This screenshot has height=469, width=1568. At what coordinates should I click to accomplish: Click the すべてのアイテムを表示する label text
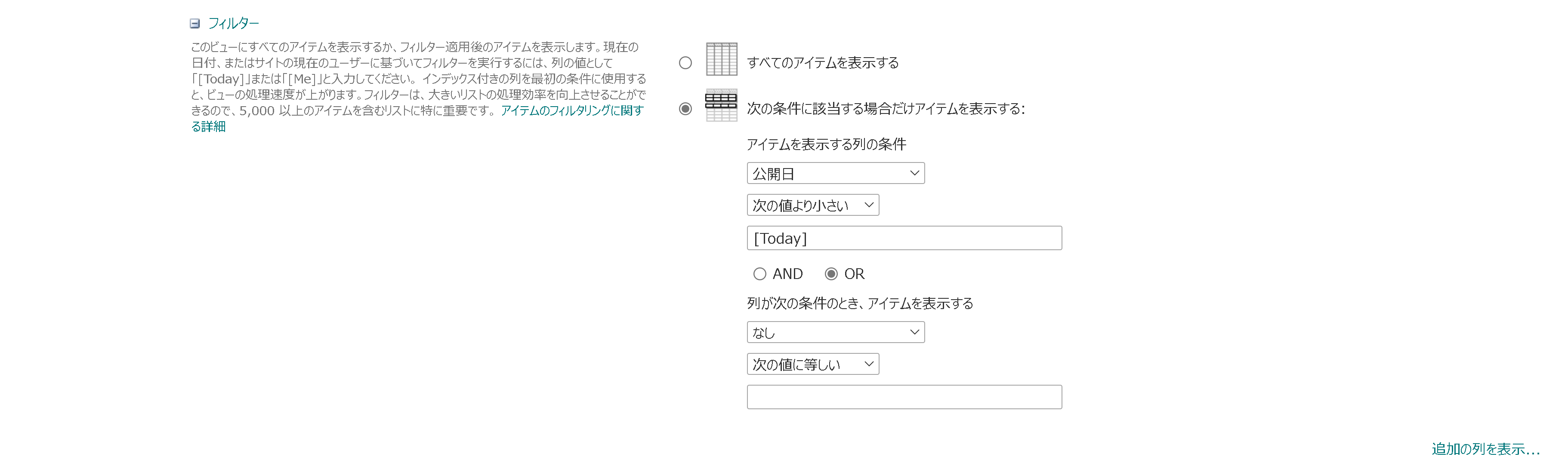pos(822,63)
